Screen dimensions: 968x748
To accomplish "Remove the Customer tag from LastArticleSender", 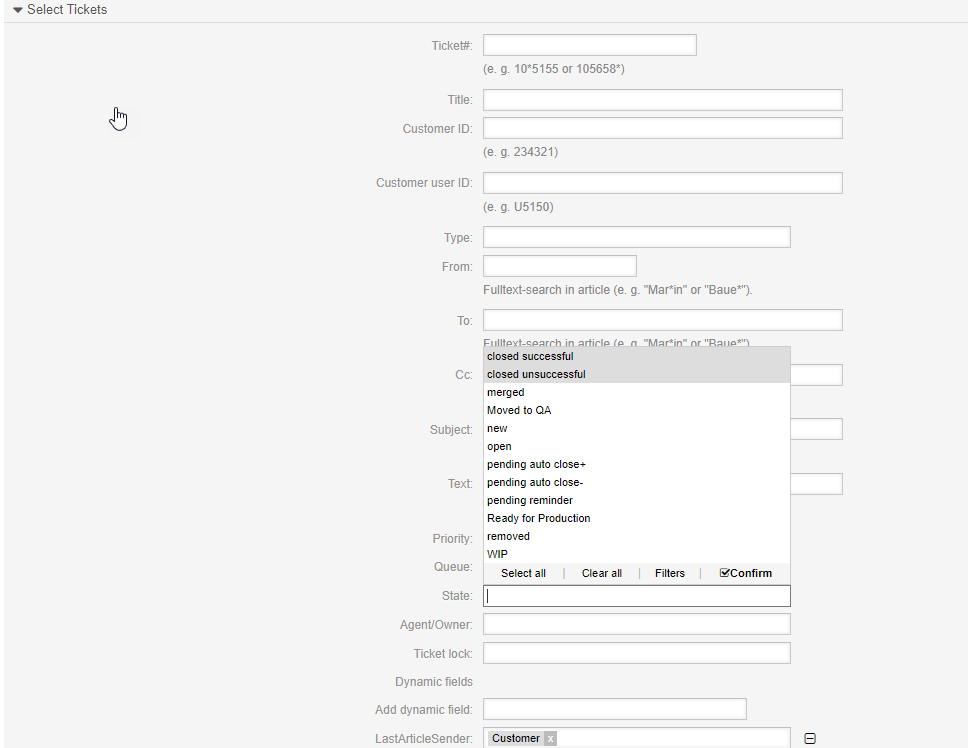I will [x=550, y=739].
